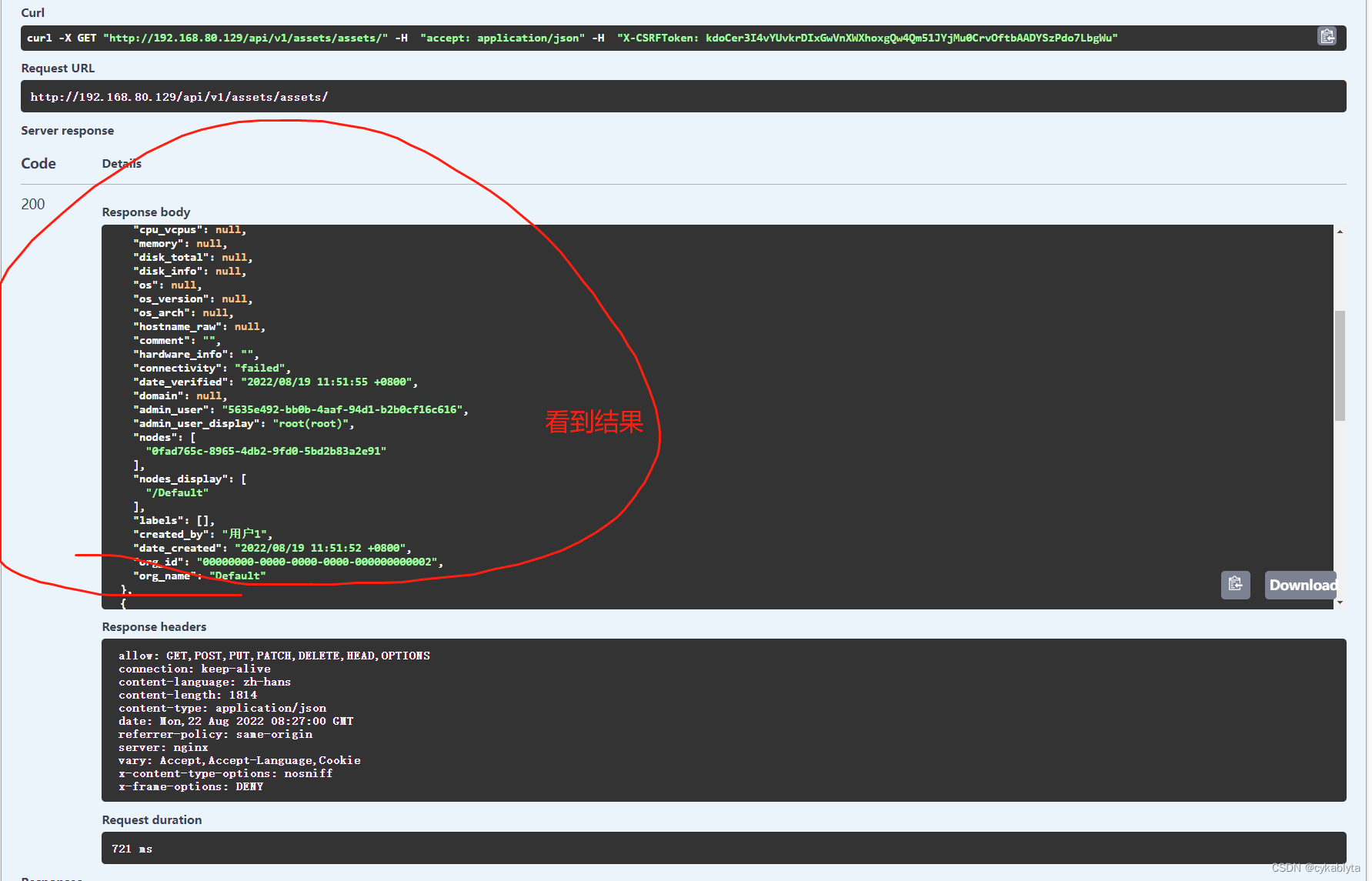Click the "hostname_raw": null line
This screenshot has height=881, width=1372.
(x=199, y=327)
